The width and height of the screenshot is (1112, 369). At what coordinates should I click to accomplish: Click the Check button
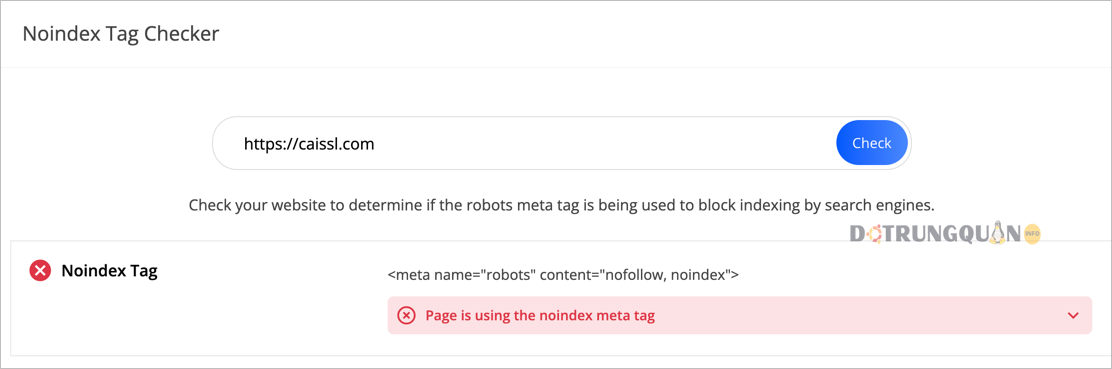pyautogui.click(x=872, y=143)
